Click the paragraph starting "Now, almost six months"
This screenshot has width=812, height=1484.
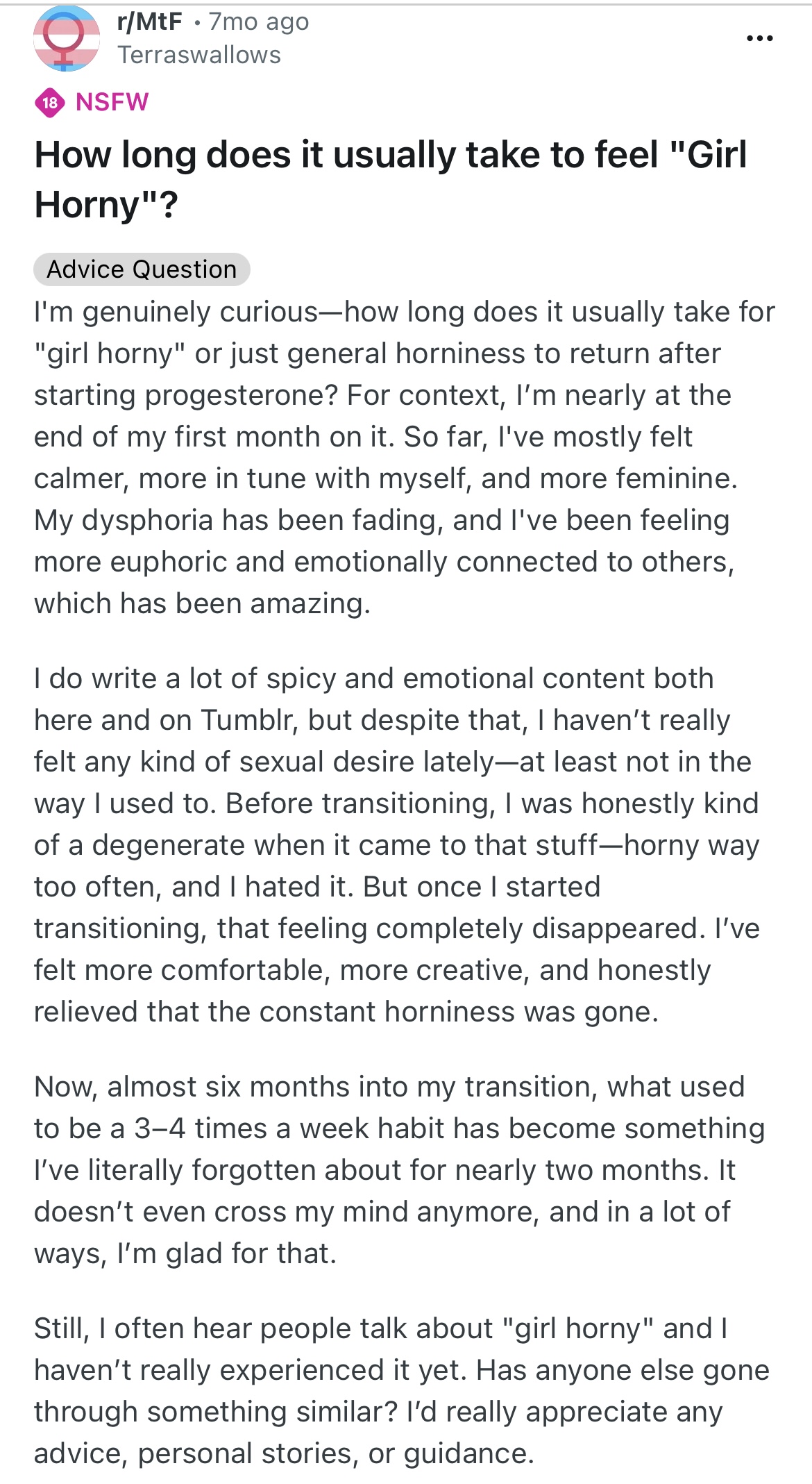399,1170
